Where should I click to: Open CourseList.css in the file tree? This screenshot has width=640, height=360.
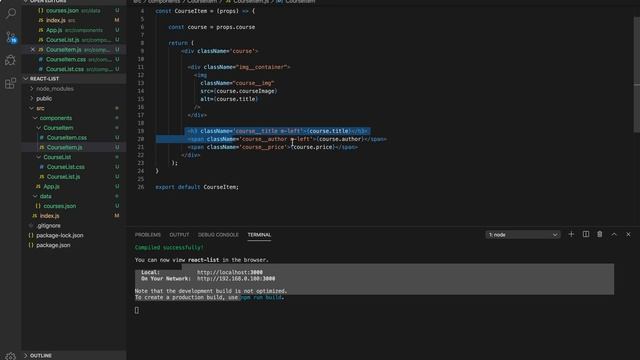[x=74, y=167]
